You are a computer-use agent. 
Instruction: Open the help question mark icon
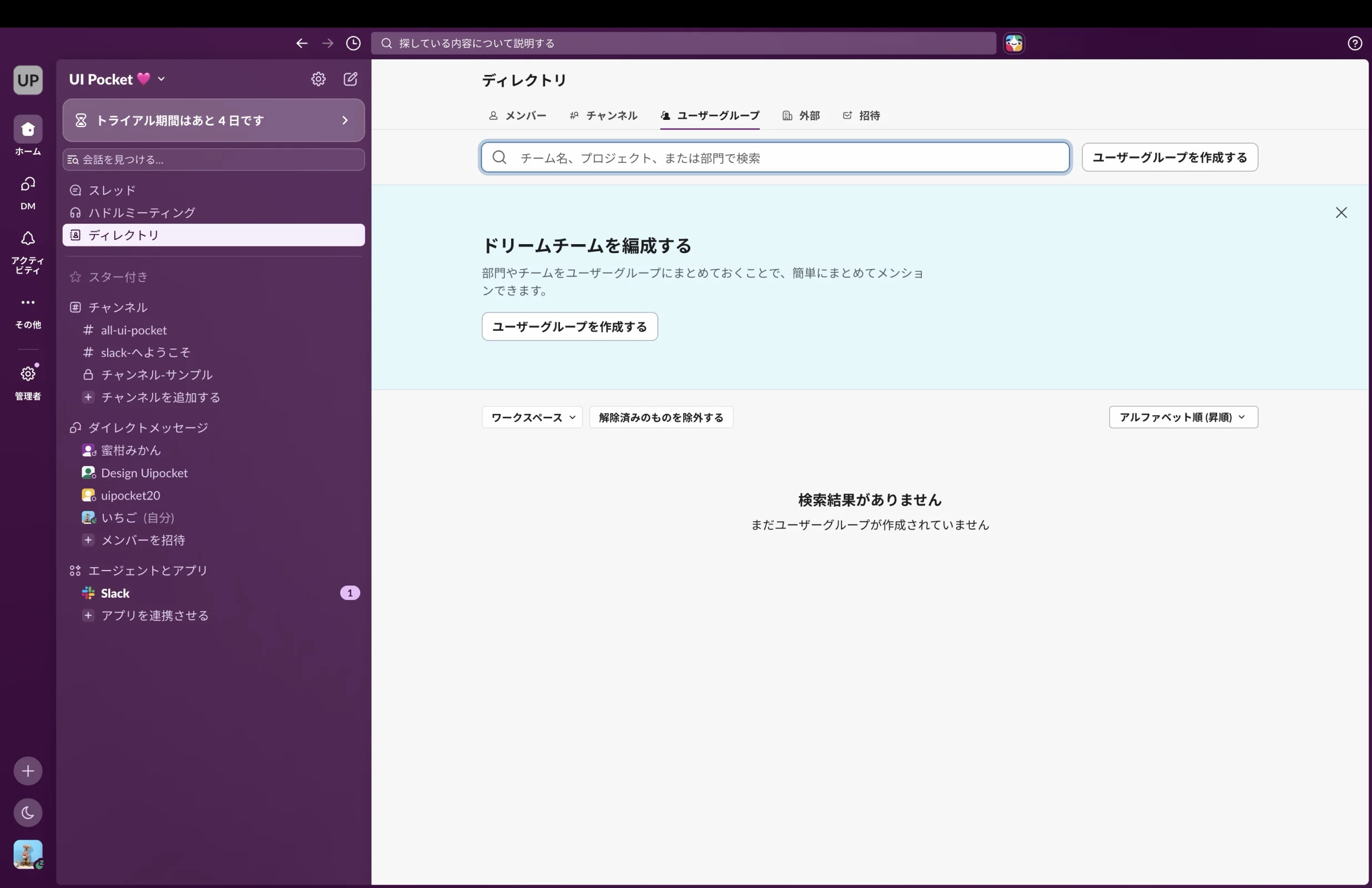(x=1355, y=43)
